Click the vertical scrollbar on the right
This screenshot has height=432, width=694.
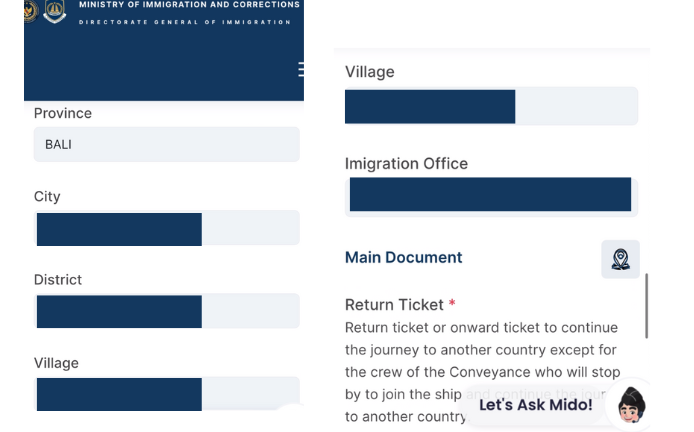647,305
